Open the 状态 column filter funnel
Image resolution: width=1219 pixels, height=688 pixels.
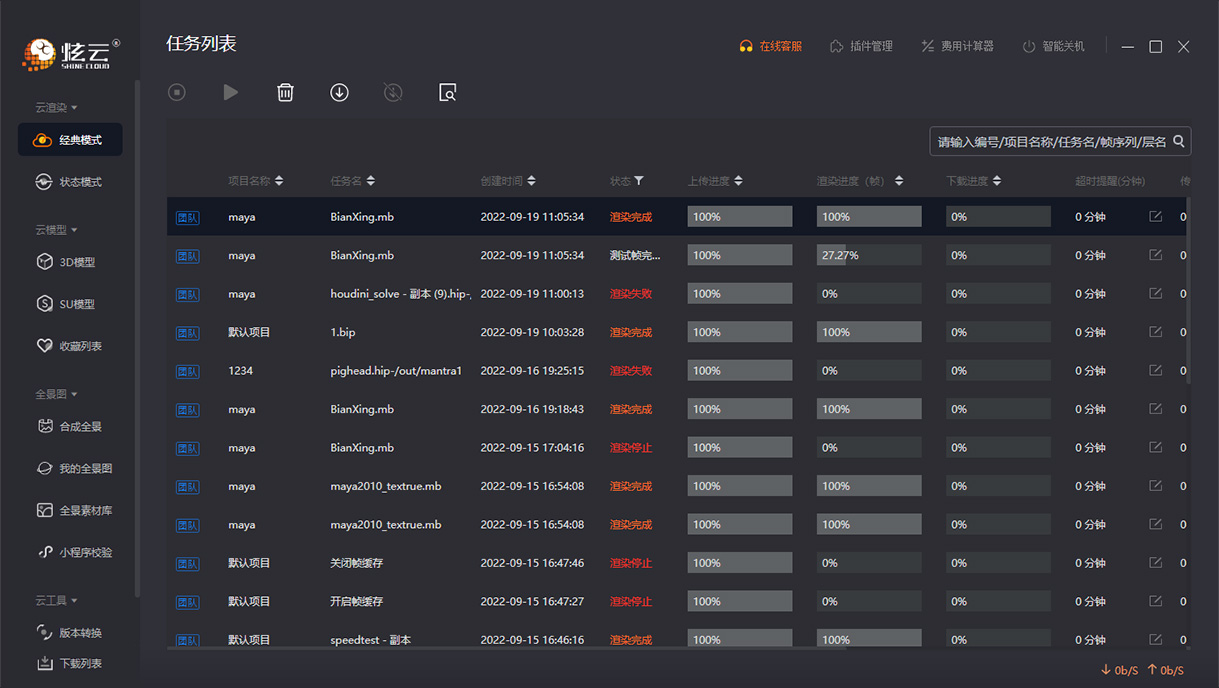(x=639, y=181)
